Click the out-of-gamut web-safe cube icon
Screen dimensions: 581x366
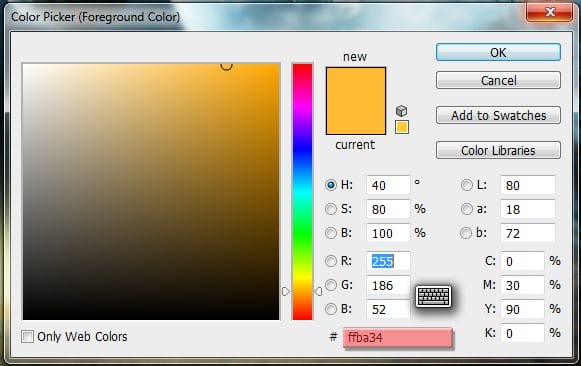pyautogui.click(x=401, y=111)
